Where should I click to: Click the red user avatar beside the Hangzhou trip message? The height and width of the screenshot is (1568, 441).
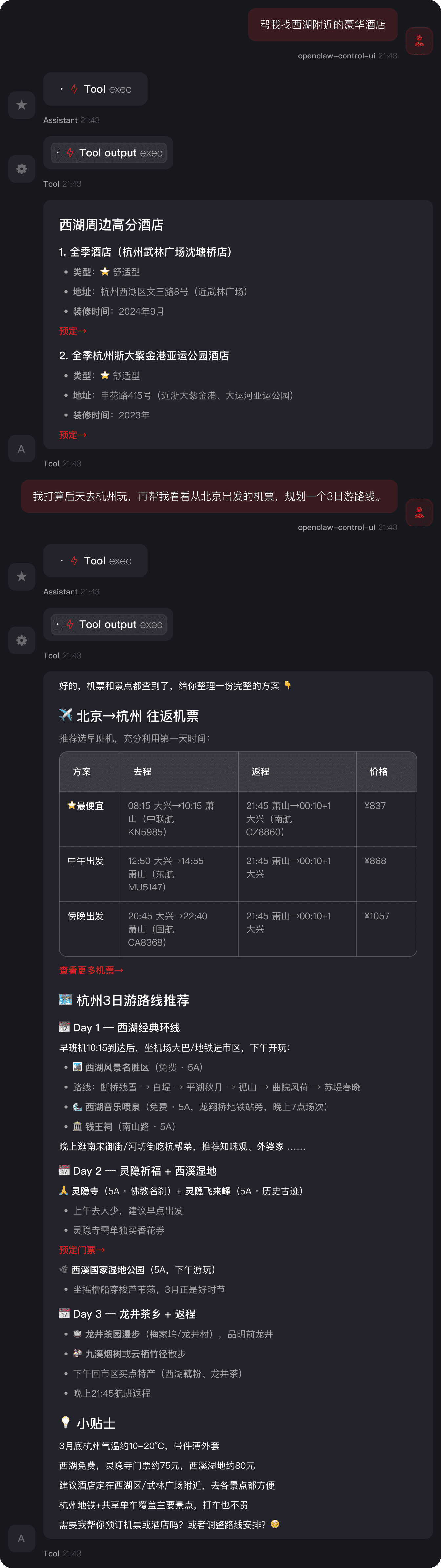click(419, 512)
